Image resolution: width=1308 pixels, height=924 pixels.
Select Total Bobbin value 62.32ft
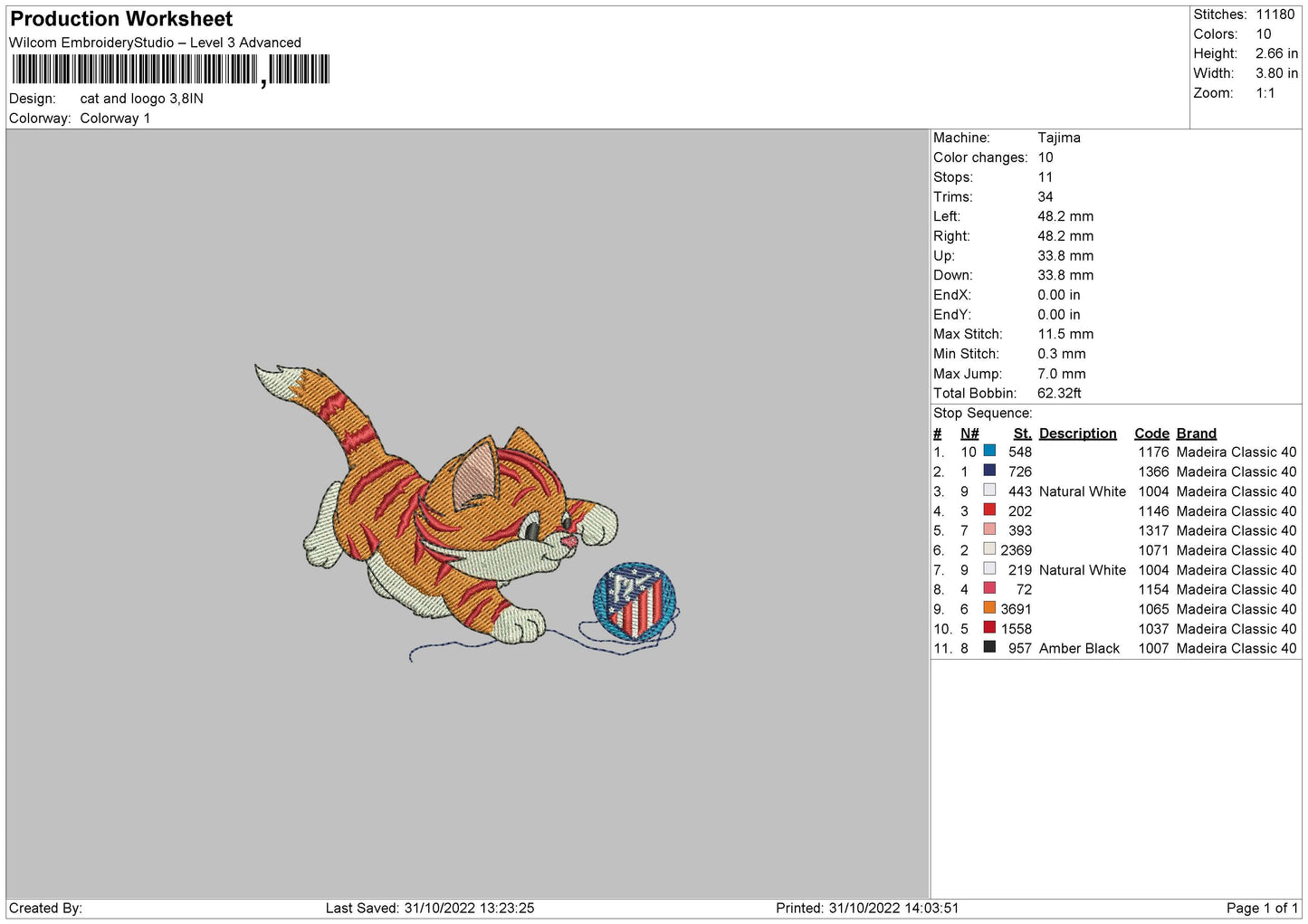click(1059, 394)
